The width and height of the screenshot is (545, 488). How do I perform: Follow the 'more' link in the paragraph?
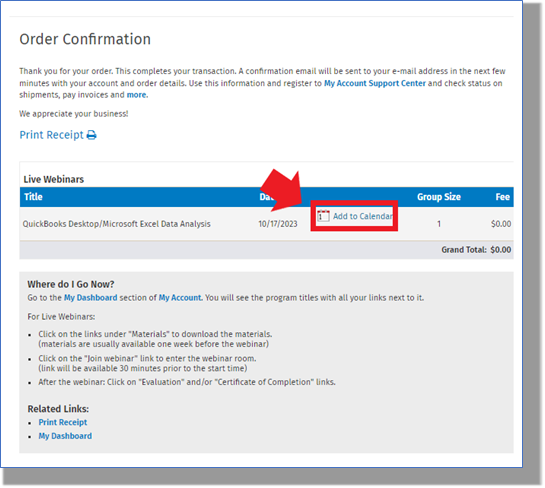pyautogui.click(x=137, y=95)
